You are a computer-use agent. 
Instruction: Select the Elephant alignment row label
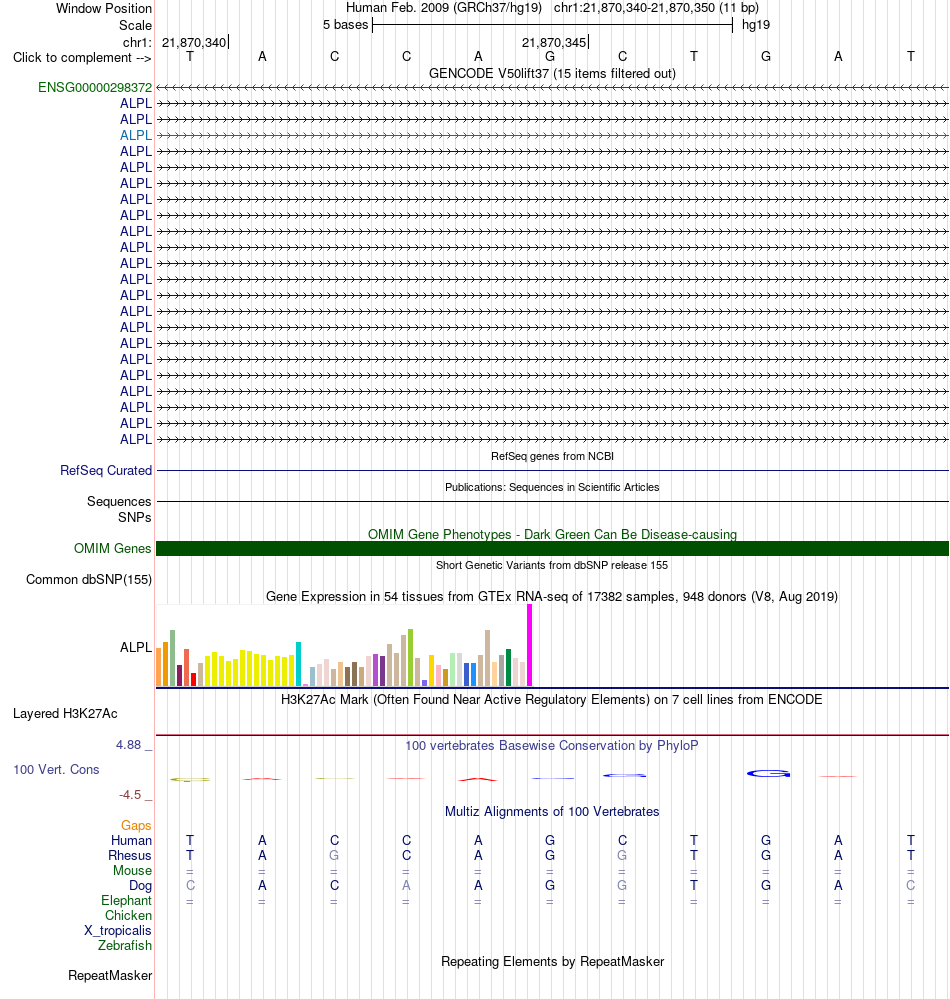click(x=126, y=900)
